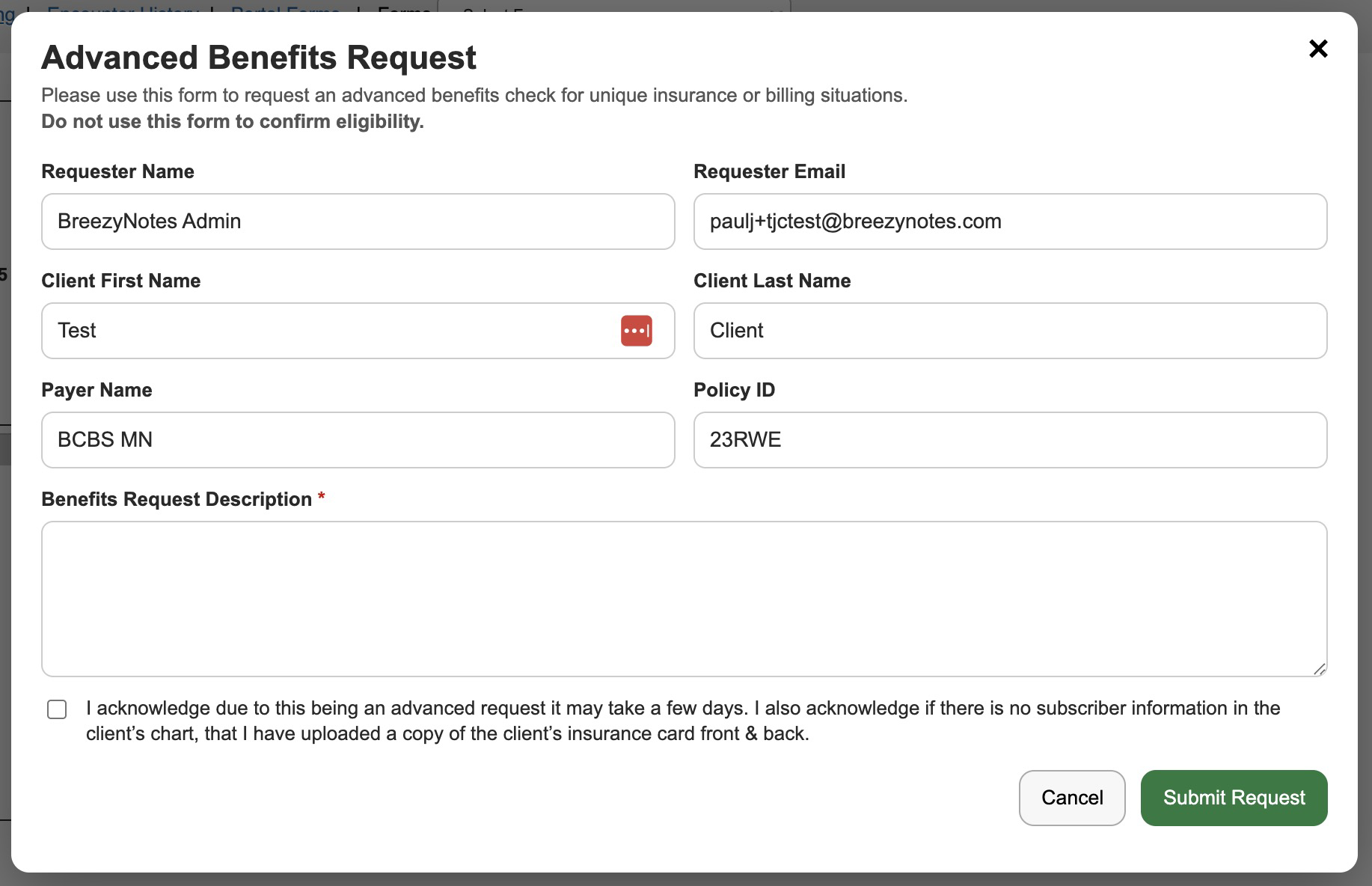This screenshot has height=886, width=1372.
Task: Check the acknowledgment checkbox
Action: [57, 709]
